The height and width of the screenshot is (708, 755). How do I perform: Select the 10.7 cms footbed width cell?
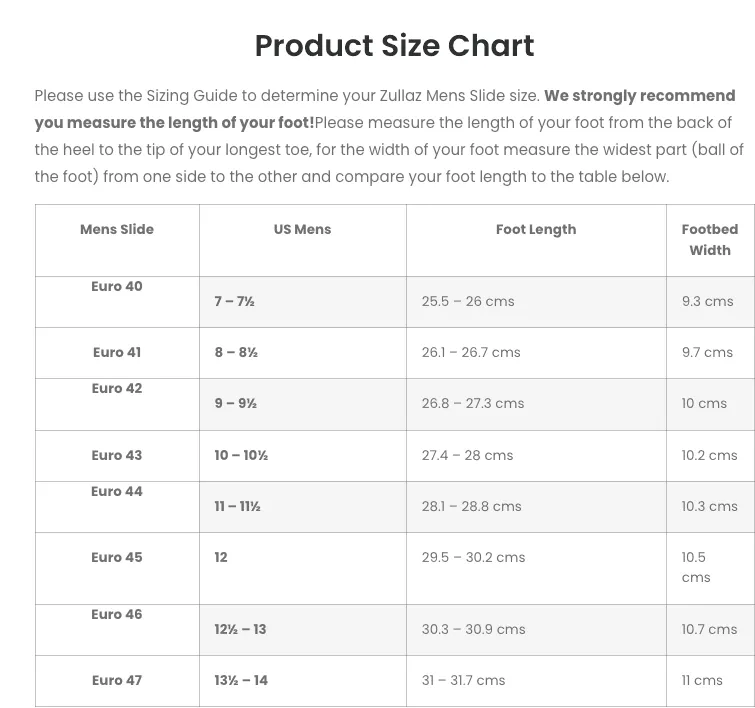(709, 629)
